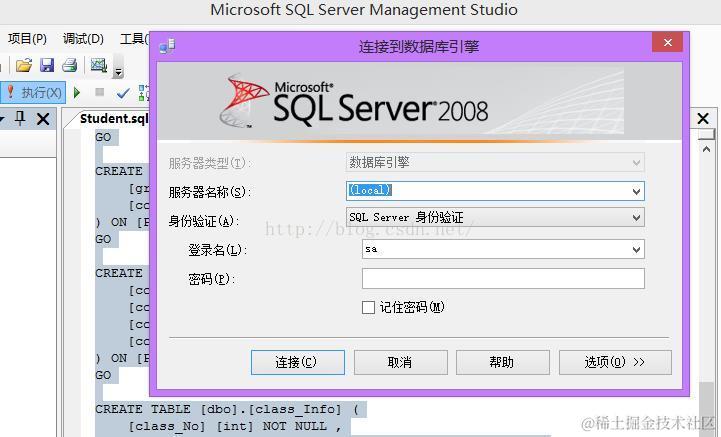The image size is (721, 437).
Task: Click the dialog's connection icon in title bar
Action: coord(167,46)
